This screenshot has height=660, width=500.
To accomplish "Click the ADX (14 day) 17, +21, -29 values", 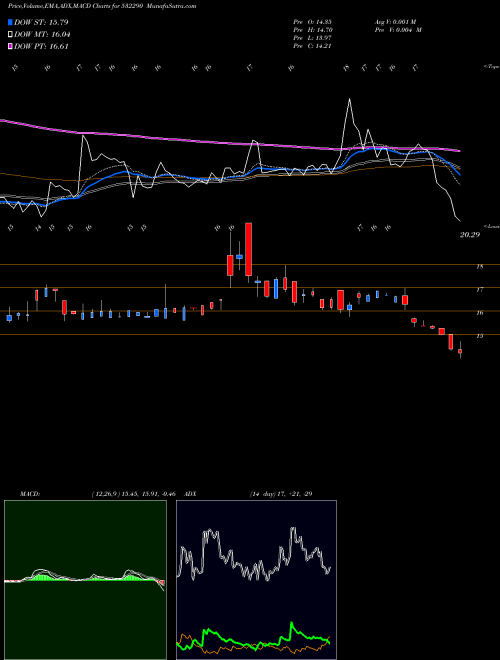I will pos(281,494).
